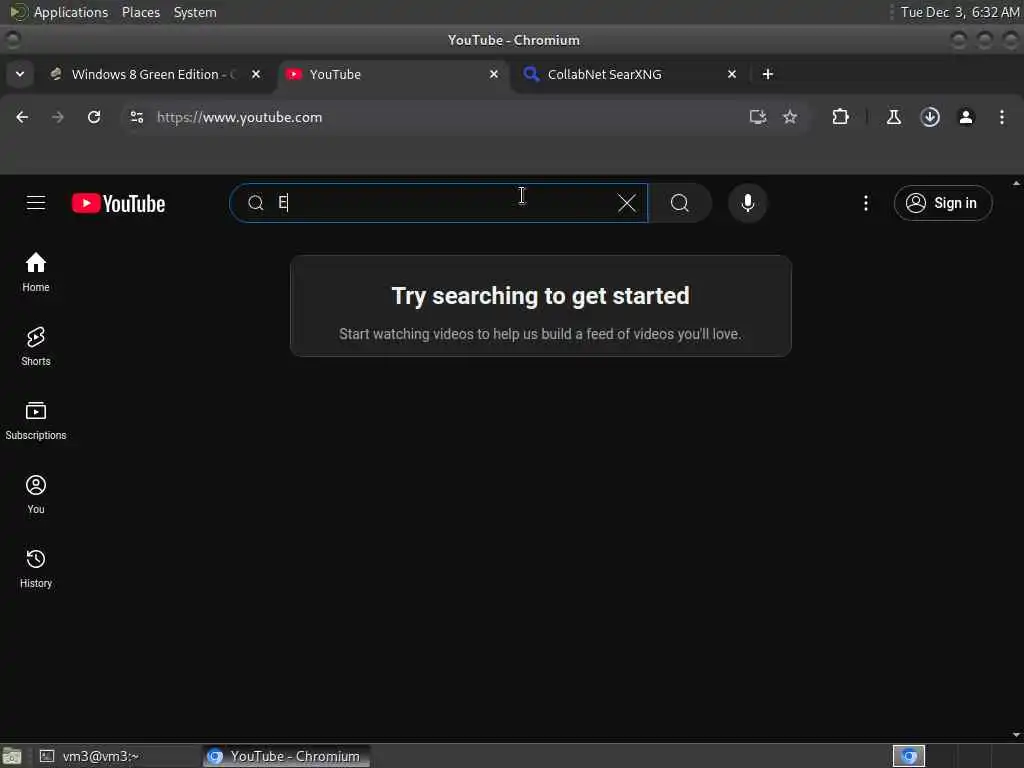This screenshot has height=768, width=1024.
Task: Click show desktop icon in taskbar
Action: click(12, 756)
